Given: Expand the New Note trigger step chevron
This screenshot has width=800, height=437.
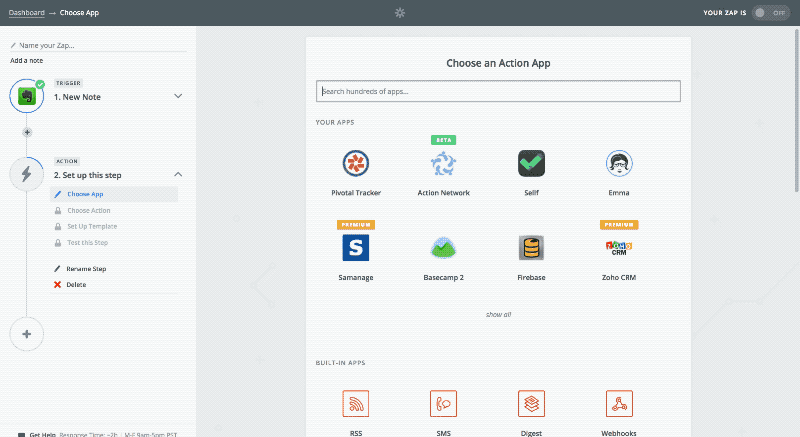Looking at the screenshot, I should pyautogui.click(x=178, y=96).
